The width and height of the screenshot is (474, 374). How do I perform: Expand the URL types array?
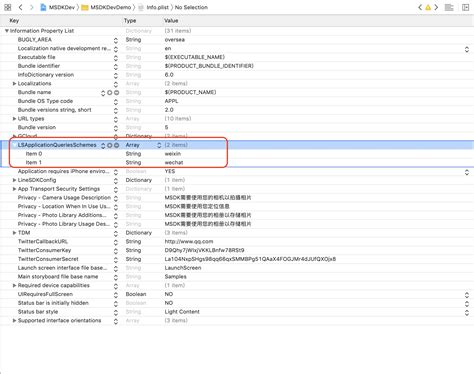(x=14, y=119)
